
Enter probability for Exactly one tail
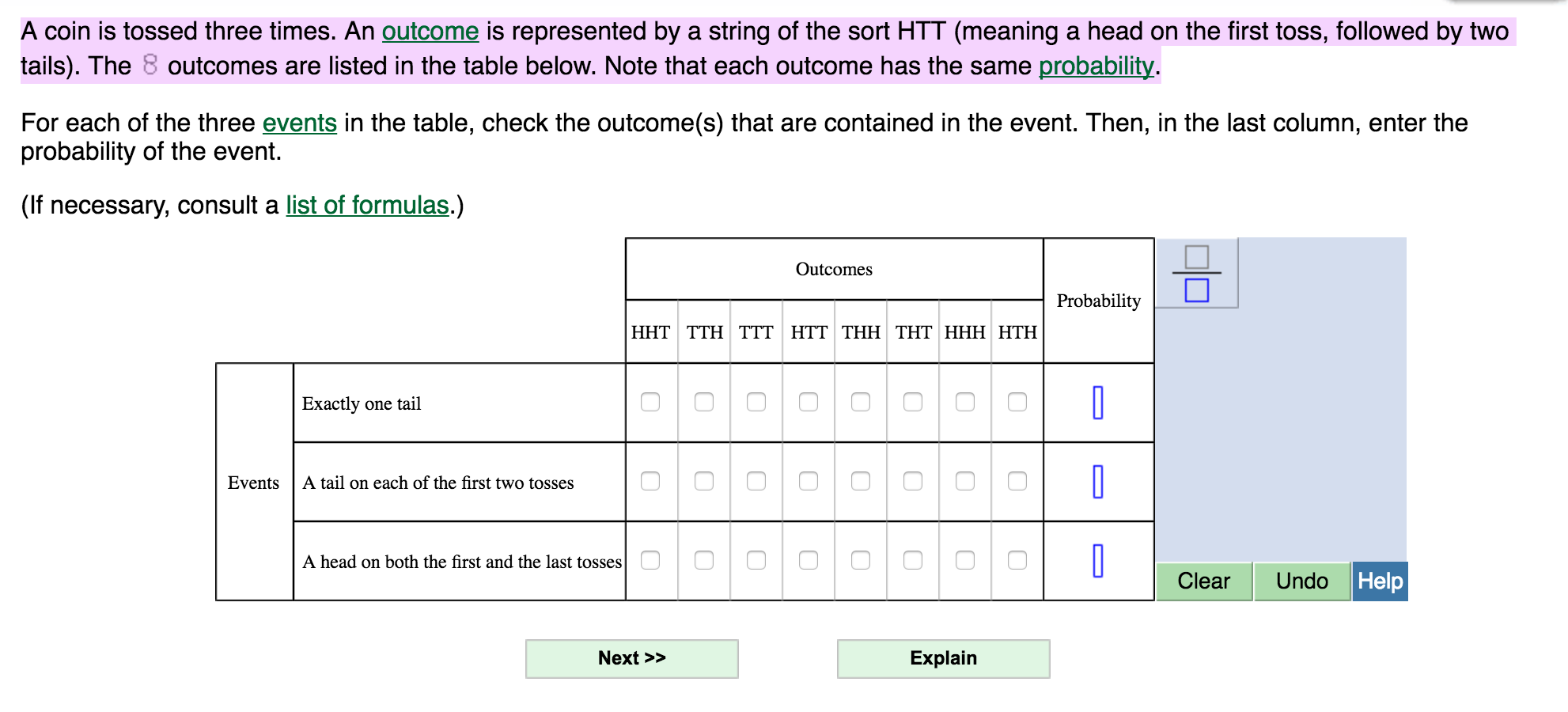click(x=1098, y=402)
